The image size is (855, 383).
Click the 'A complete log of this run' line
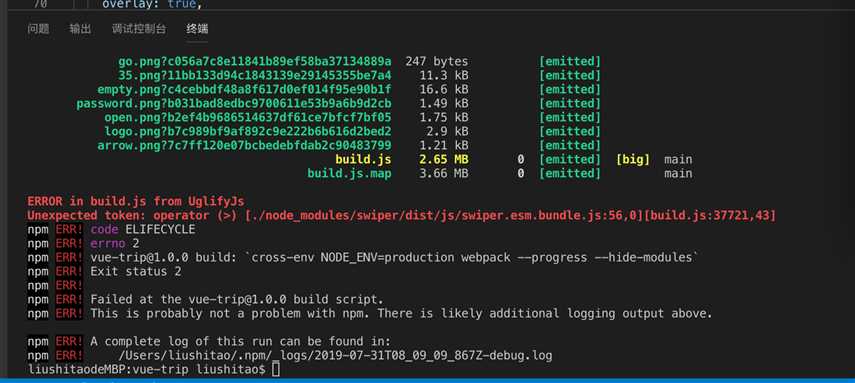coord(240,342)
